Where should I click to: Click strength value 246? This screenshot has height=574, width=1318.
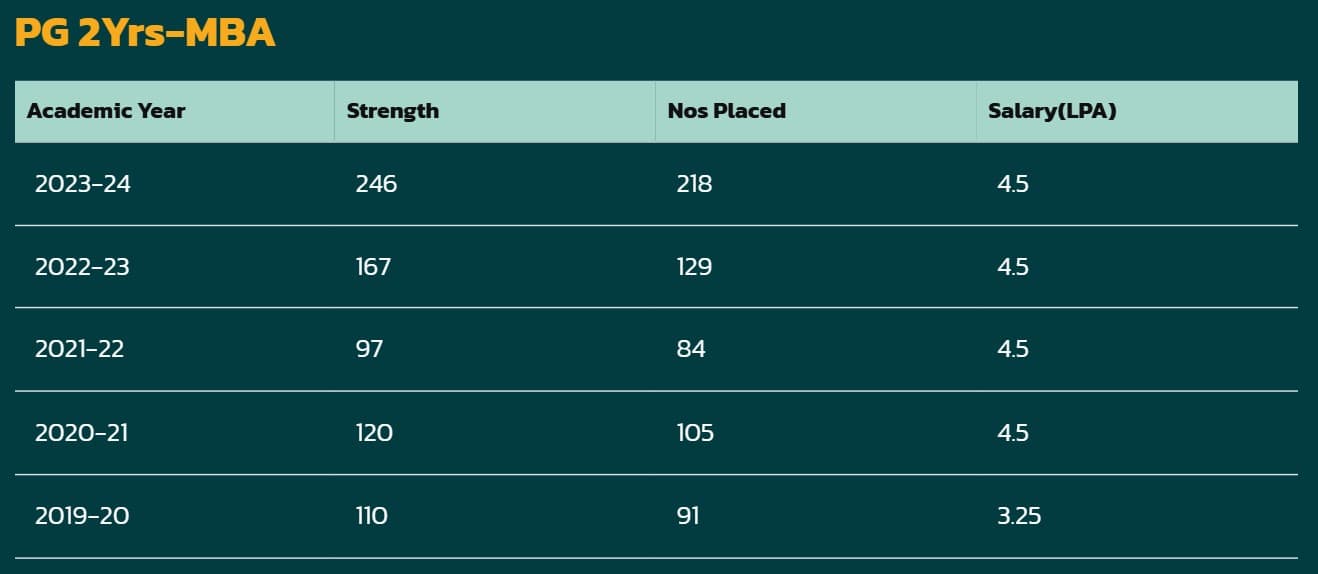click(376, 184)
